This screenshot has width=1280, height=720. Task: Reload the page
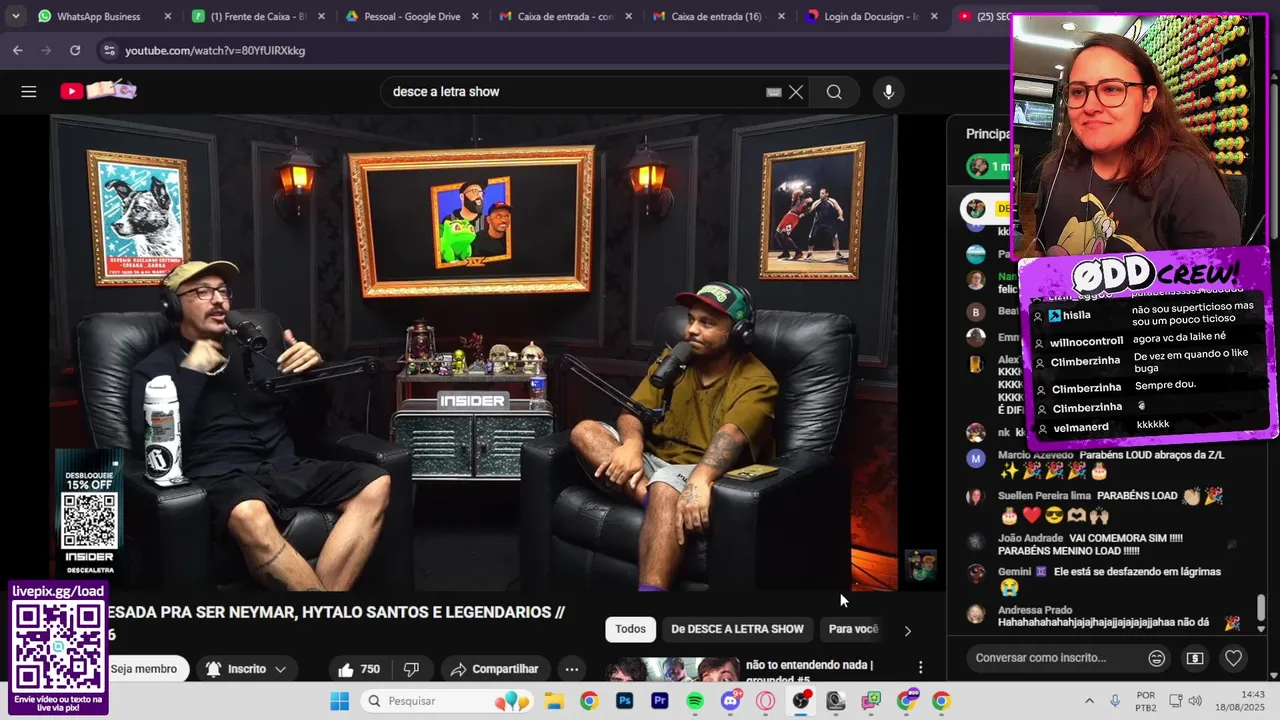point(75,50)
